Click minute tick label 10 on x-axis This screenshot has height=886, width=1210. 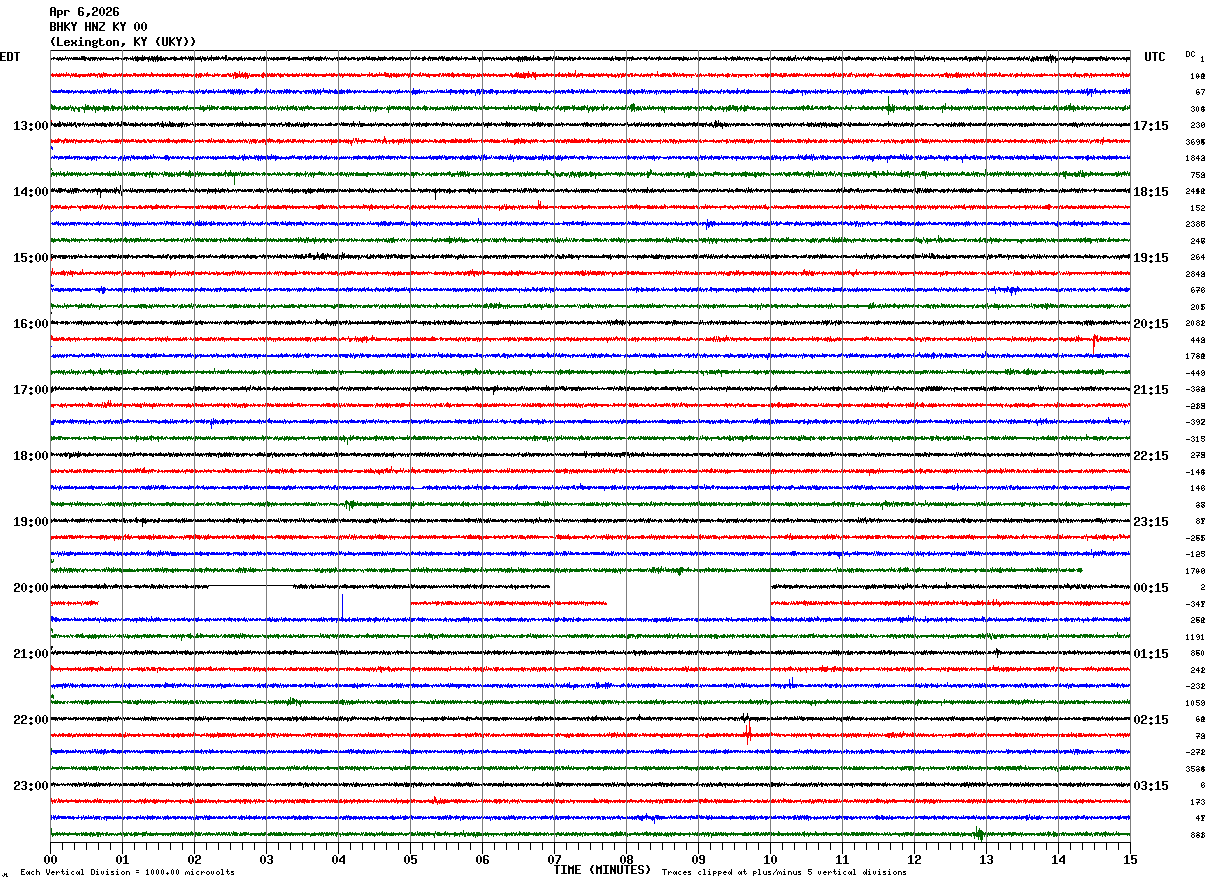click(770, 859)
